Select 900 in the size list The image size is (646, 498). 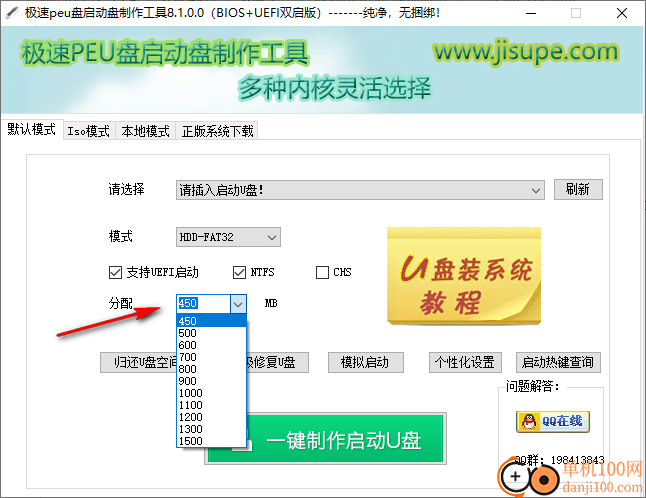(x=211, y=381)
